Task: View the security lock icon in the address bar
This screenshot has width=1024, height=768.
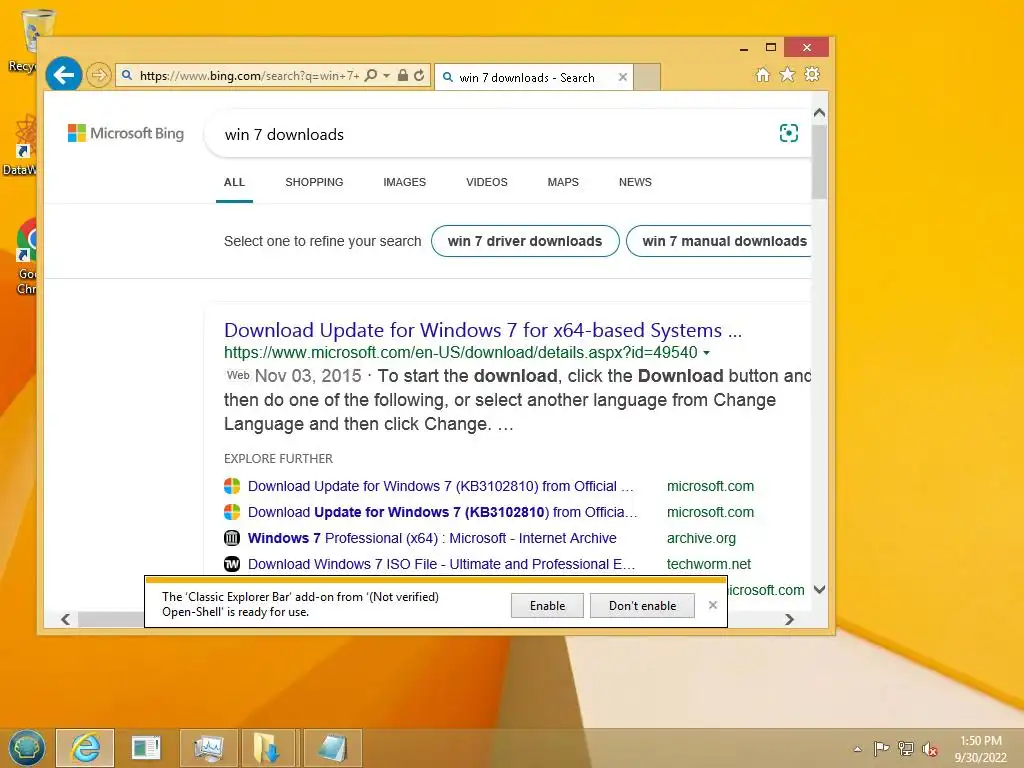Action: click(403, 76)
